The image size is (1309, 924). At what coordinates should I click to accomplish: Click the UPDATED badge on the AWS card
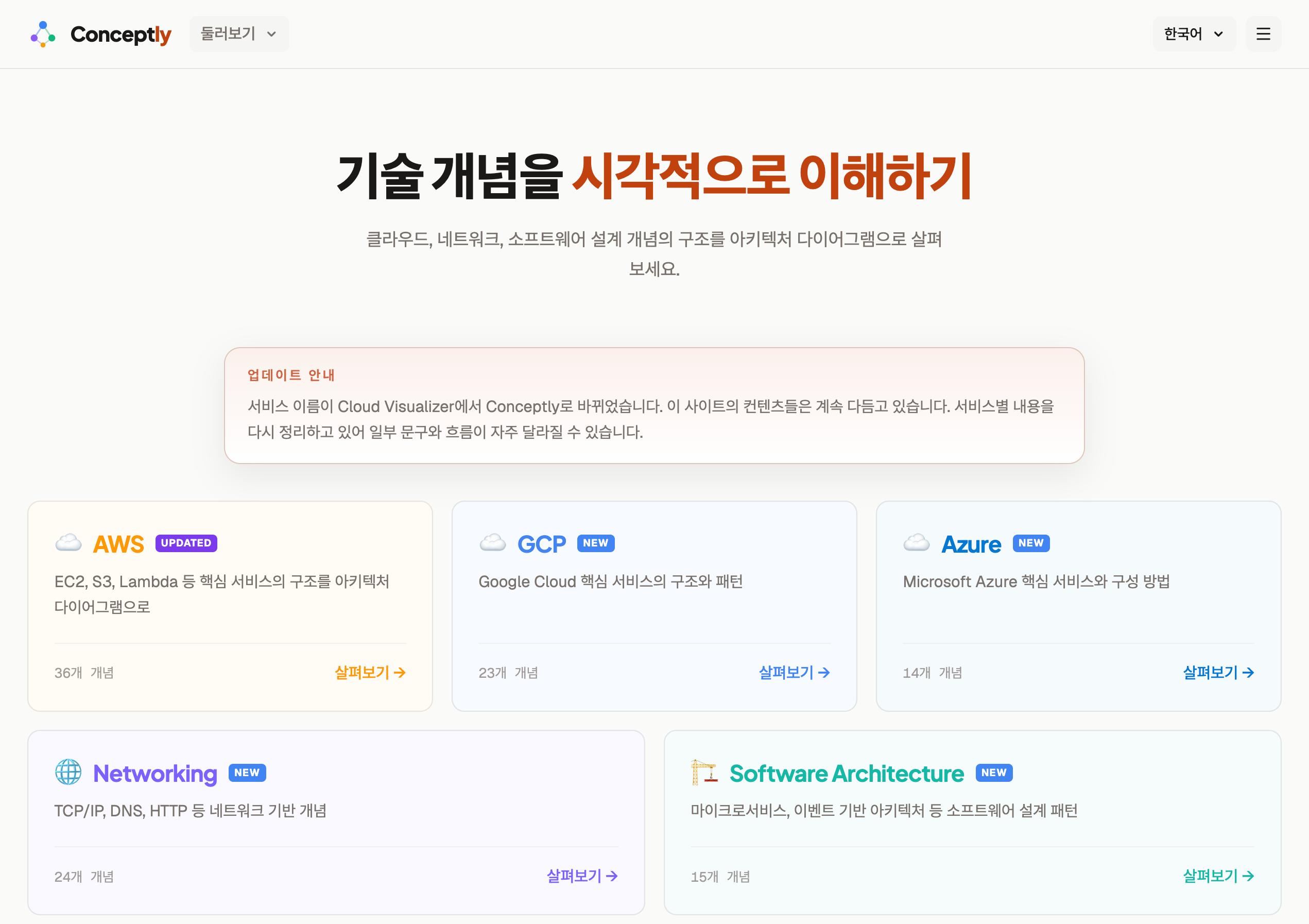[186, 543]
